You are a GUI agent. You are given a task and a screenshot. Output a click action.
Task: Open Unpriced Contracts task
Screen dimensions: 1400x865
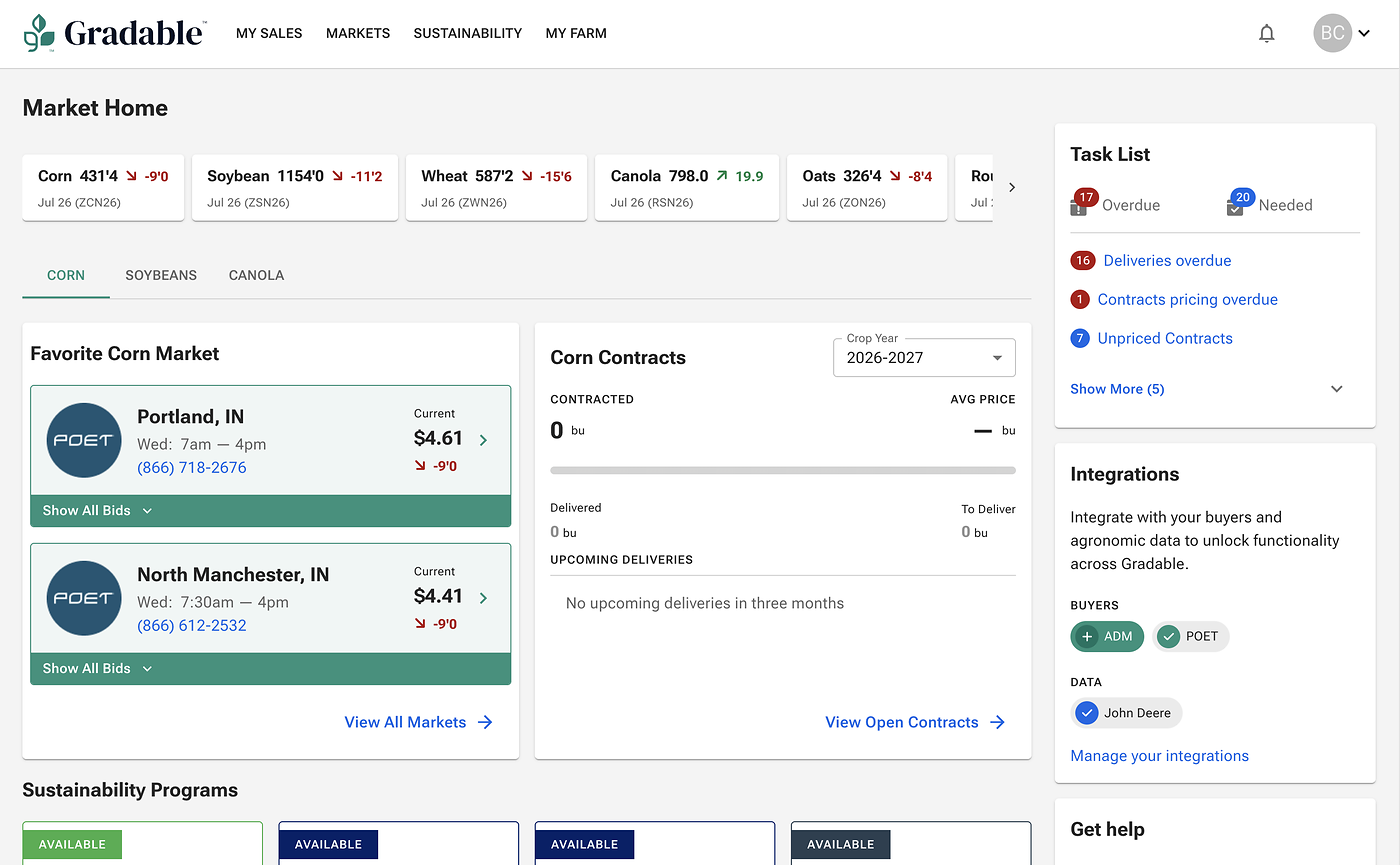click(x=1165, y=338)
